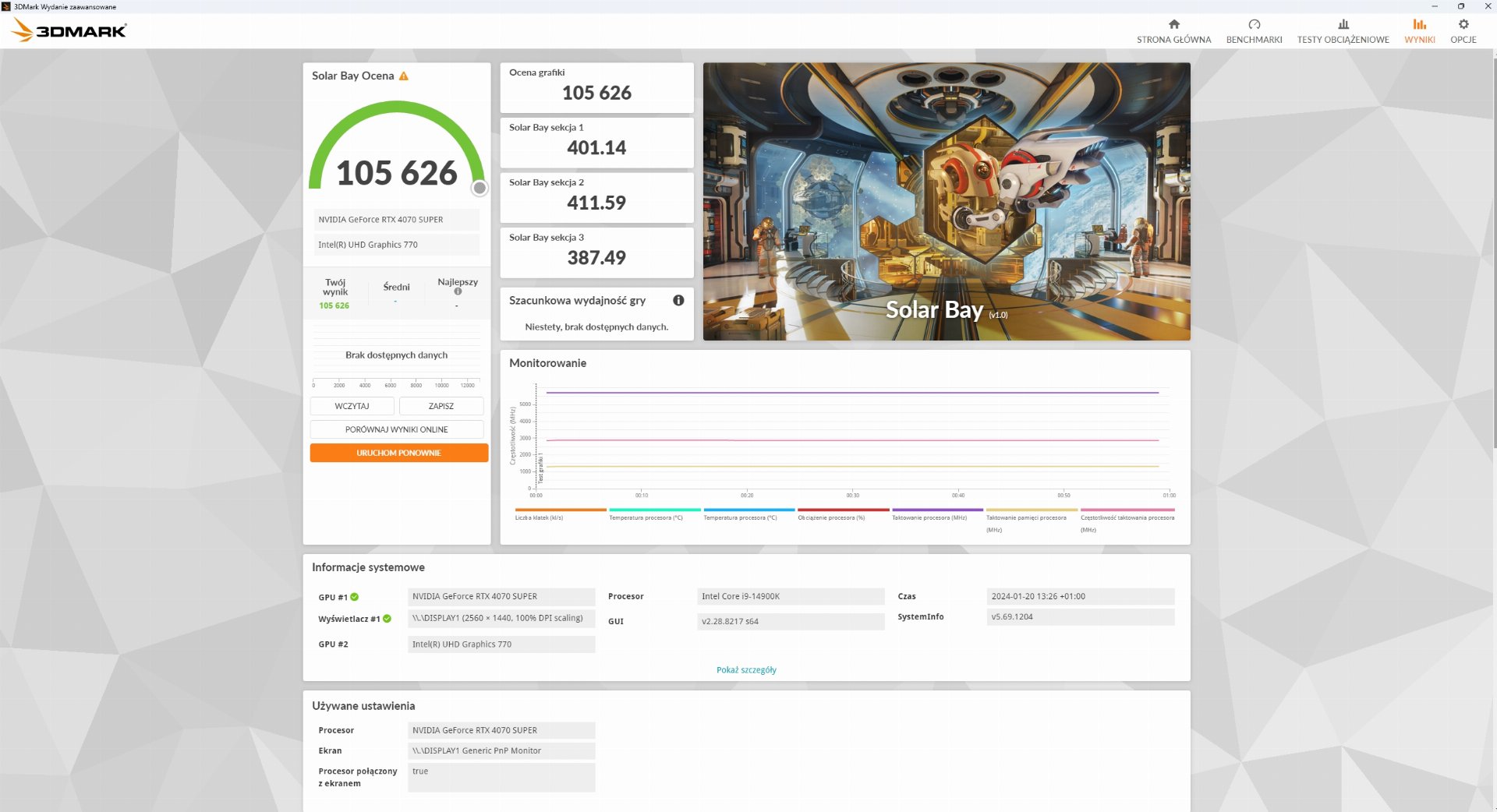Click the Średni column header

[x=396, y=288]
